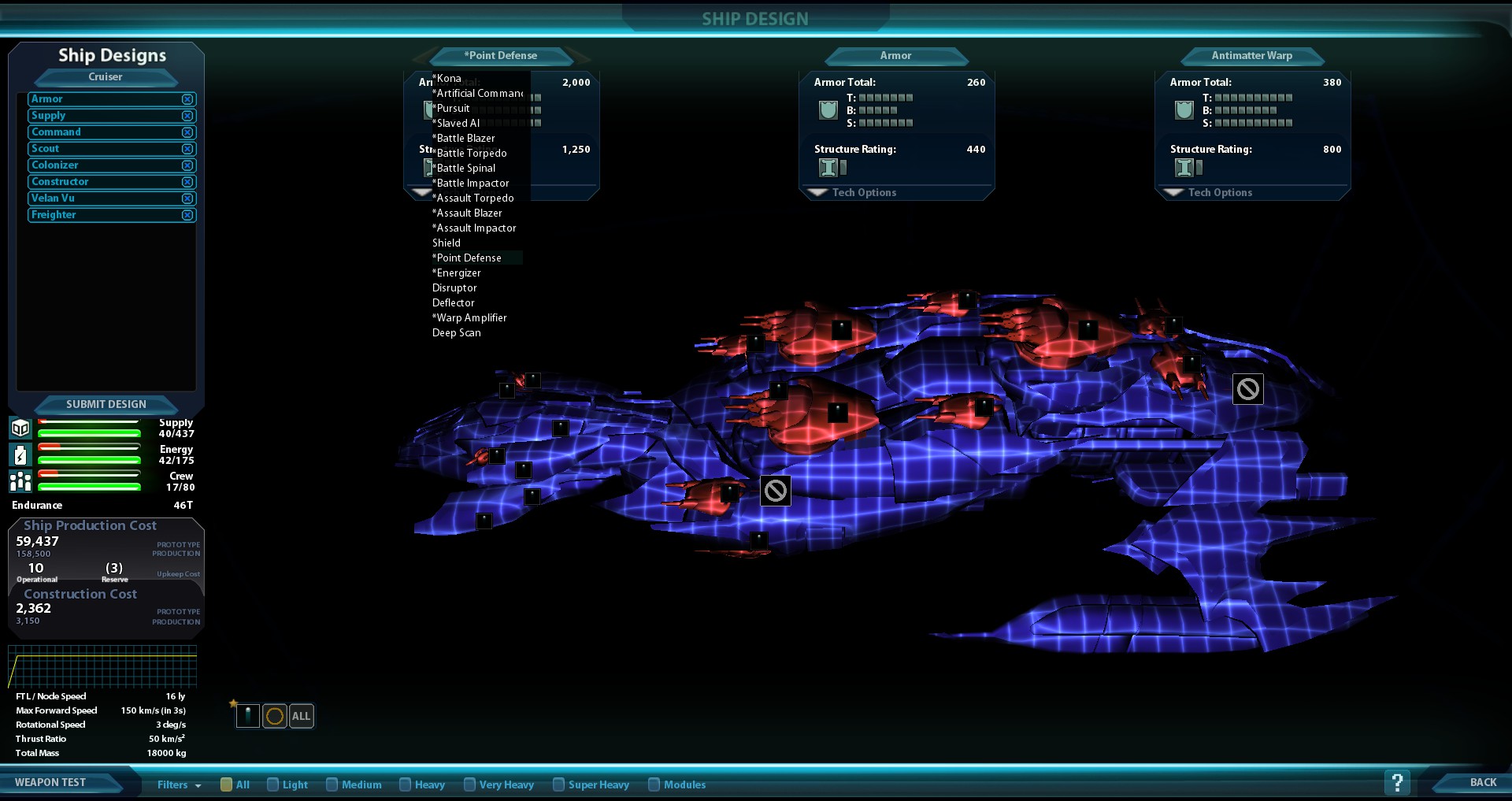Click the Energy battery icon
The height and width of the screenshot is (801, 1512).
(x=20, y=454)
